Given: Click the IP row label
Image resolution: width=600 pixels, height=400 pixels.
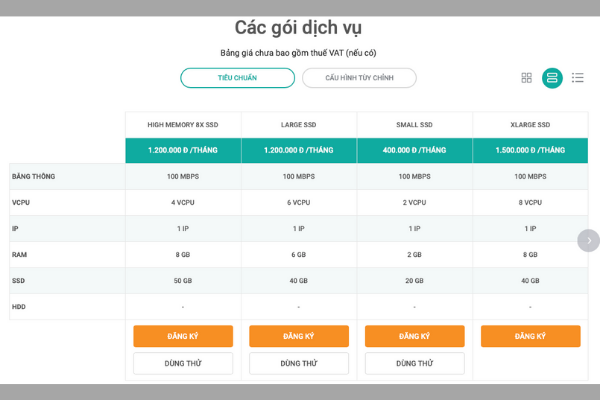Looking at the screenshot, I should 15,229.
